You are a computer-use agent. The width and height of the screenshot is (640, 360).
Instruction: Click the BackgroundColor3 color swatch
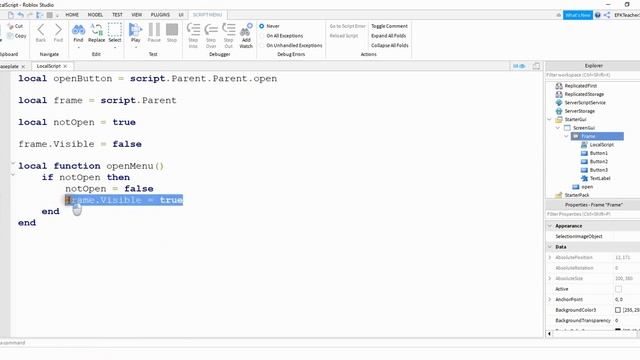tap(618, 310)
